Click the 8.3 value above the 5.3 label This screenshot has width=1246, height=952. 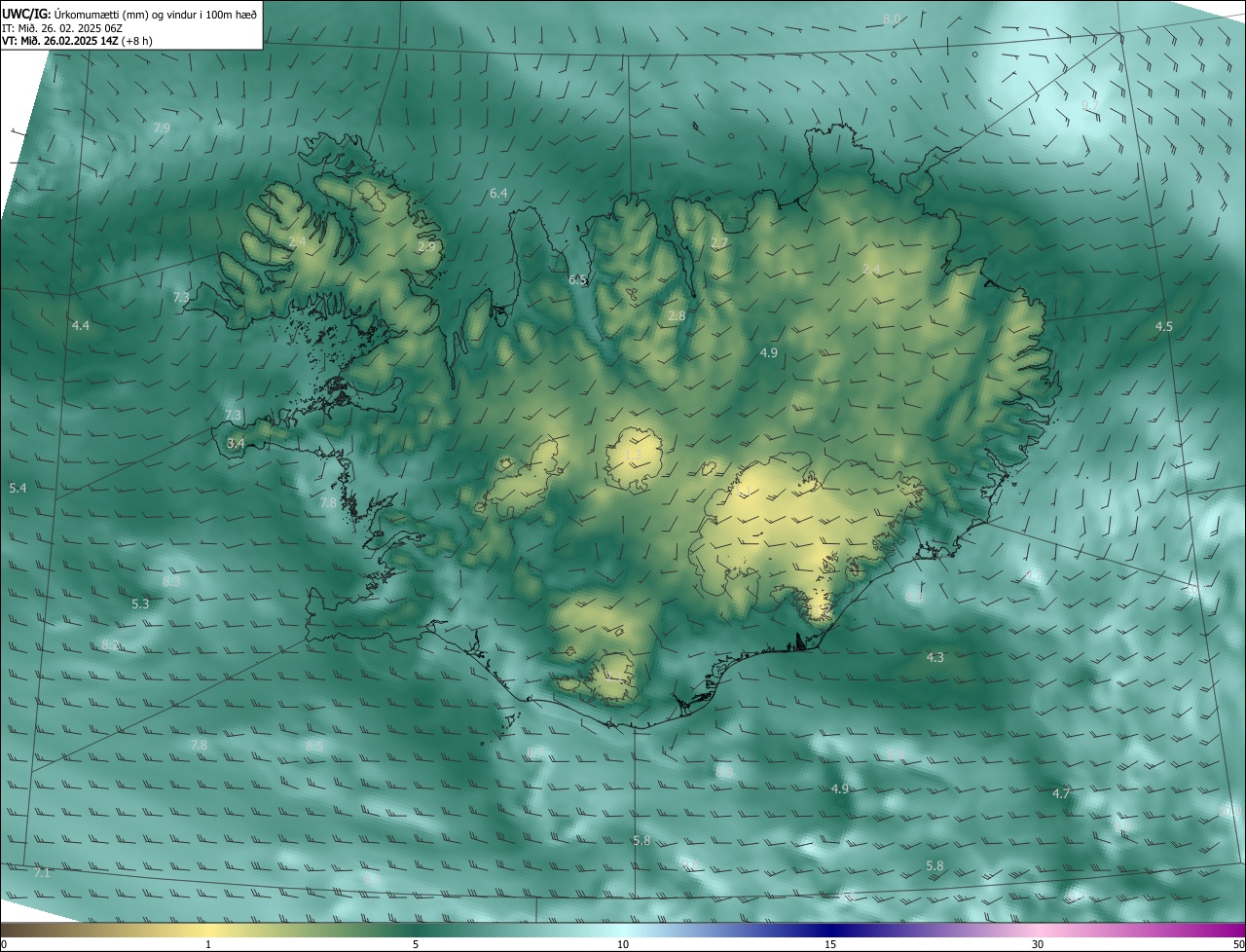tap(170, 581)
